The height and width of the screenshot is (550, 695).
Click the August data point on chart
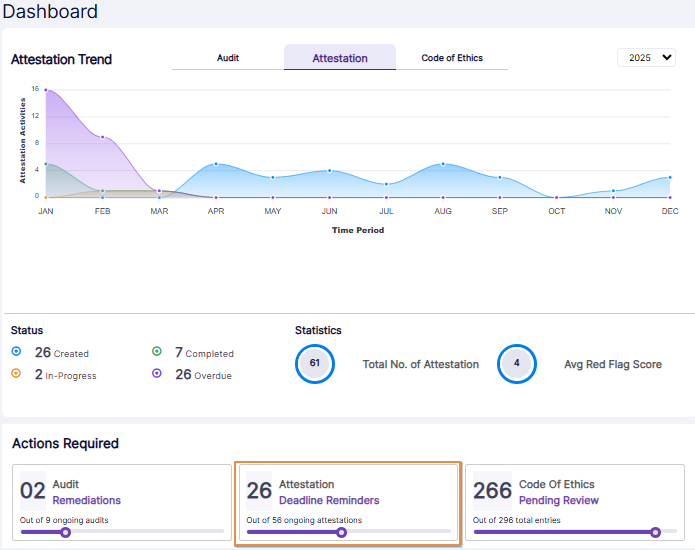443,164
